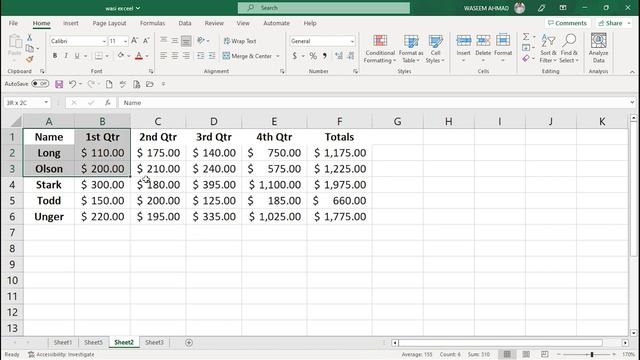Screen dimensions: 640x360
Task: Open Font dialog launcher
Action: [151, 71]
